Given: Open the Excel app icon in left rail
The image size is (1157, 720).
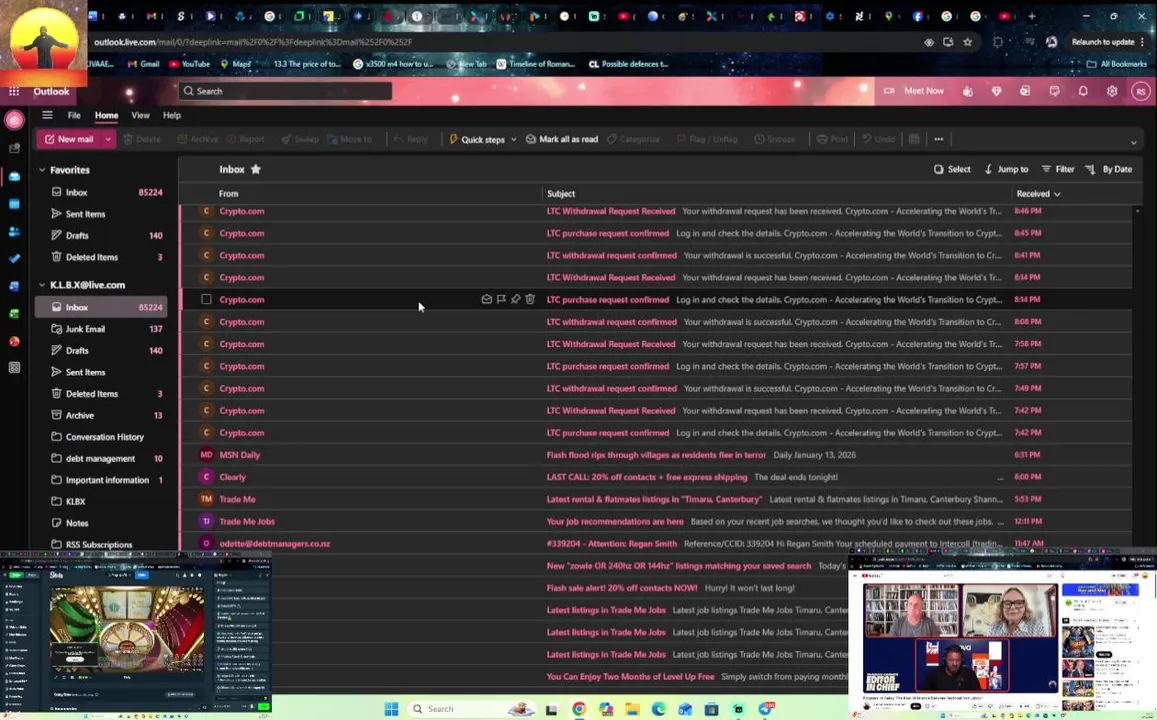Looking at the screenshot, I should click(14, 314).
